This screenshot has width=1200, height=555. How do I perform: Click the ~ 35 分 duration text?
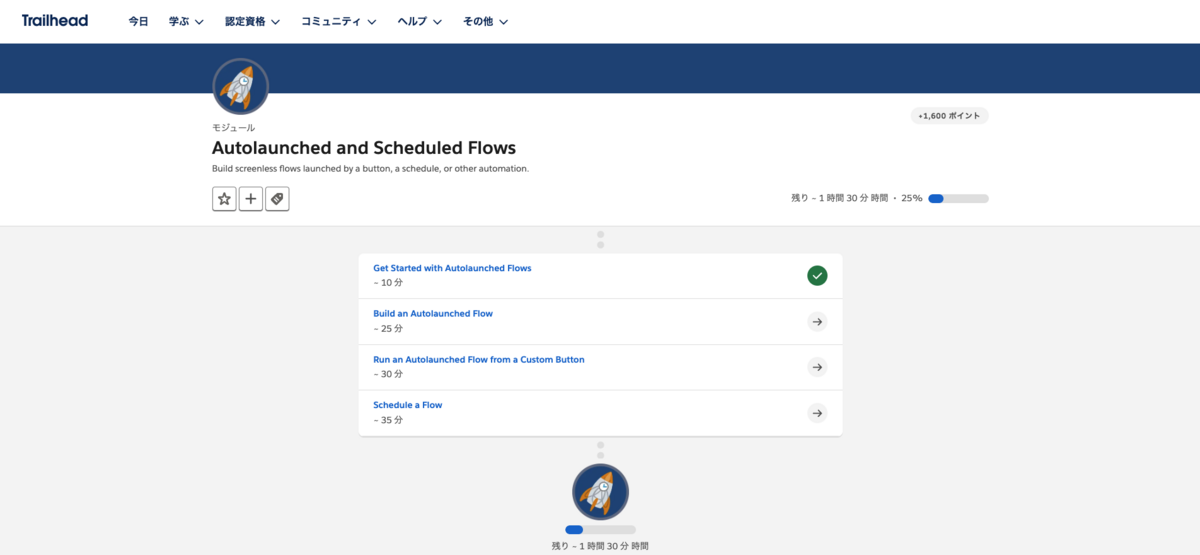tap(388, 420)
